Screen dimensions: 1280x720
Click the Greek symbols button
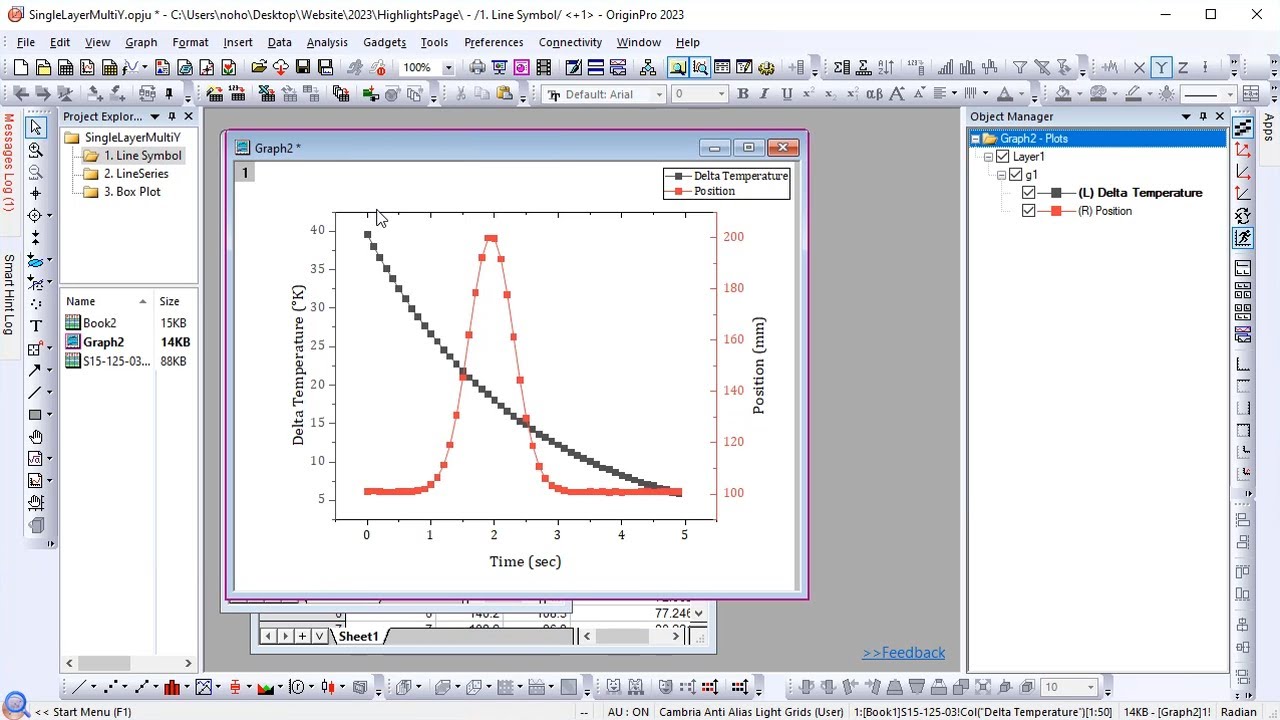point(874,94)
